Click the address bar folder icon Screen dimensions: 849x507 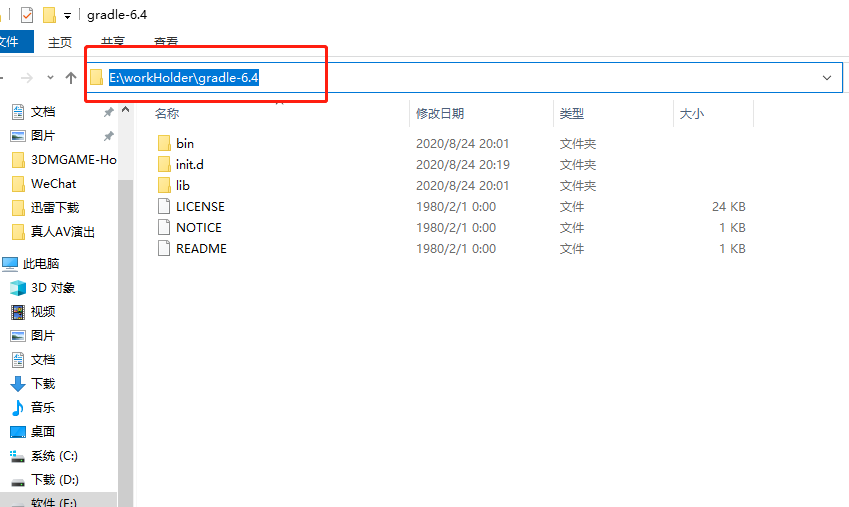tap(97, 77)
